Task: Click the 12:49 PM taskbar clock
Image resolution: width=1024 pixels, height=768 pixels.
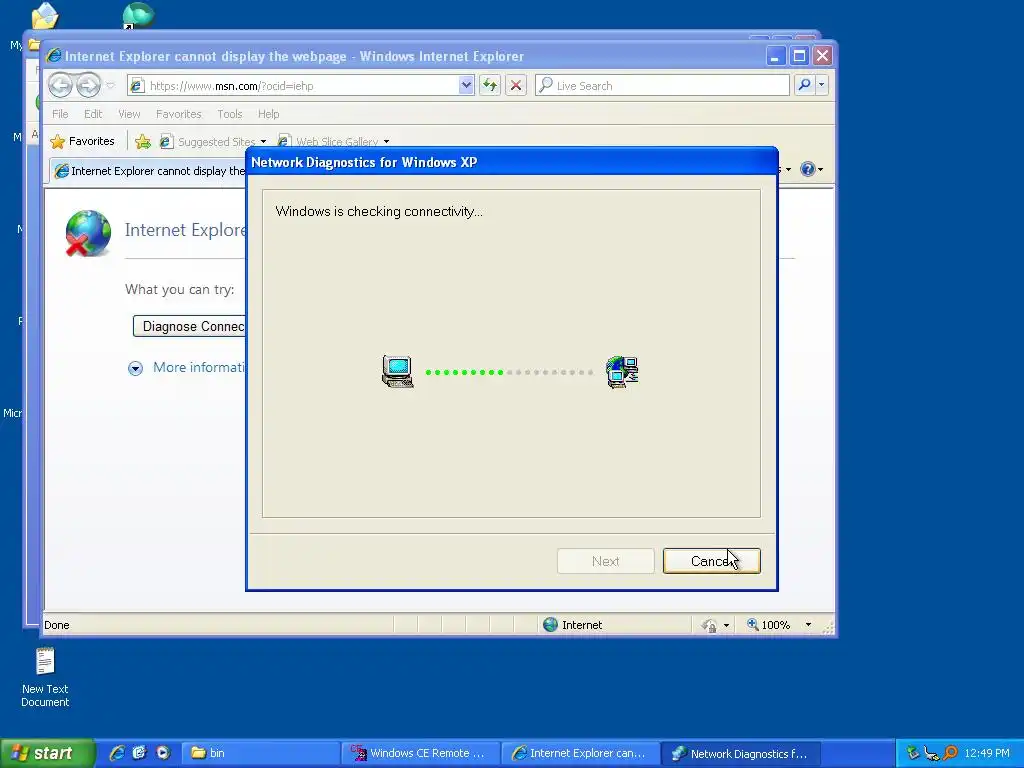Action: [987, 753]
